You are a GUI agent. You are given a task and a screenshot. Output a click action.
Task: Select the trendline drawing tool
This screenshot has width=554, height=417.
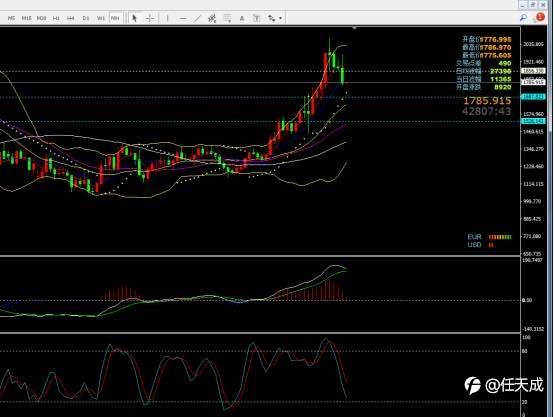coord(198,18)
